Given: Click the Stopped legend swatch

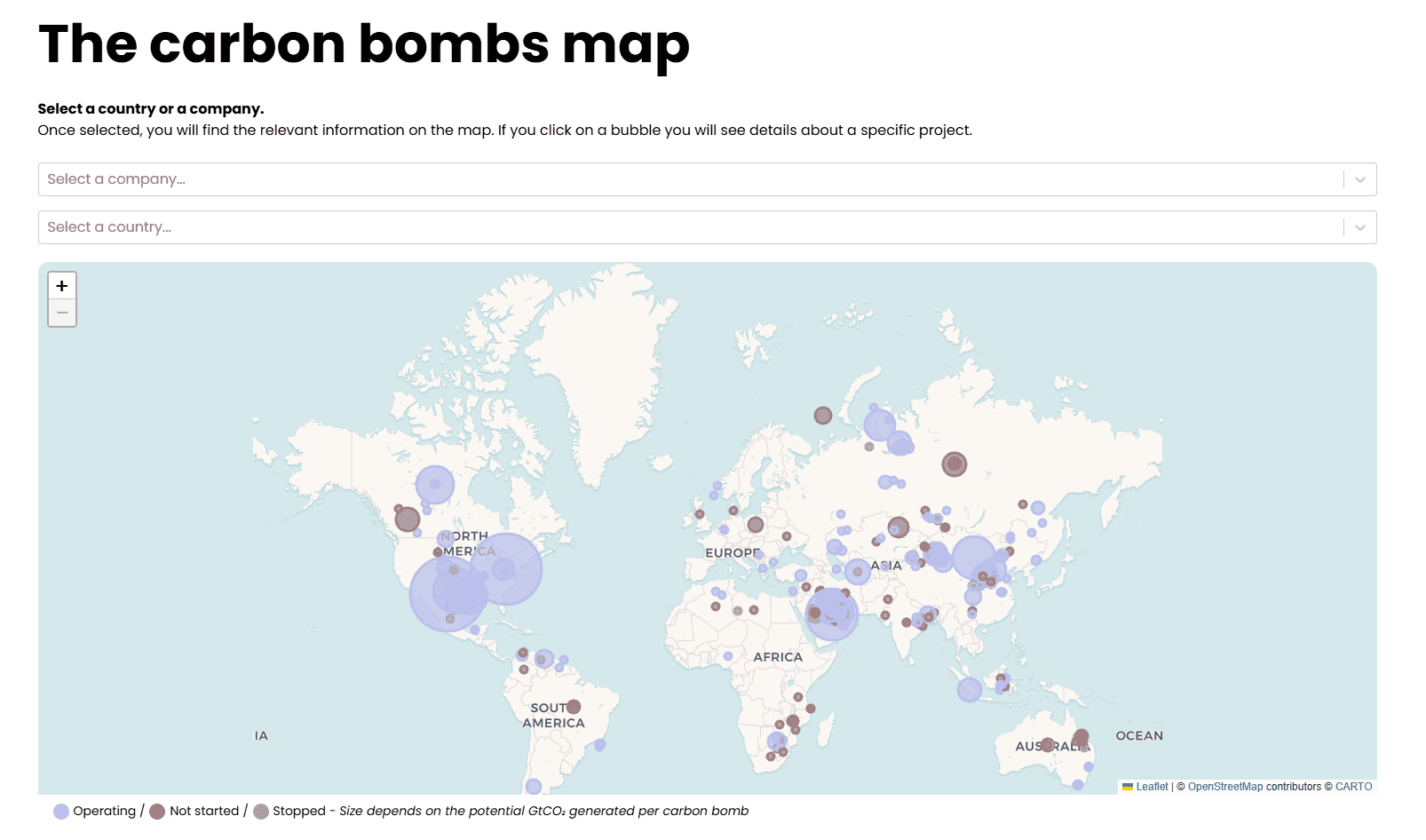Looking at the screenshot, I should 261,812.
